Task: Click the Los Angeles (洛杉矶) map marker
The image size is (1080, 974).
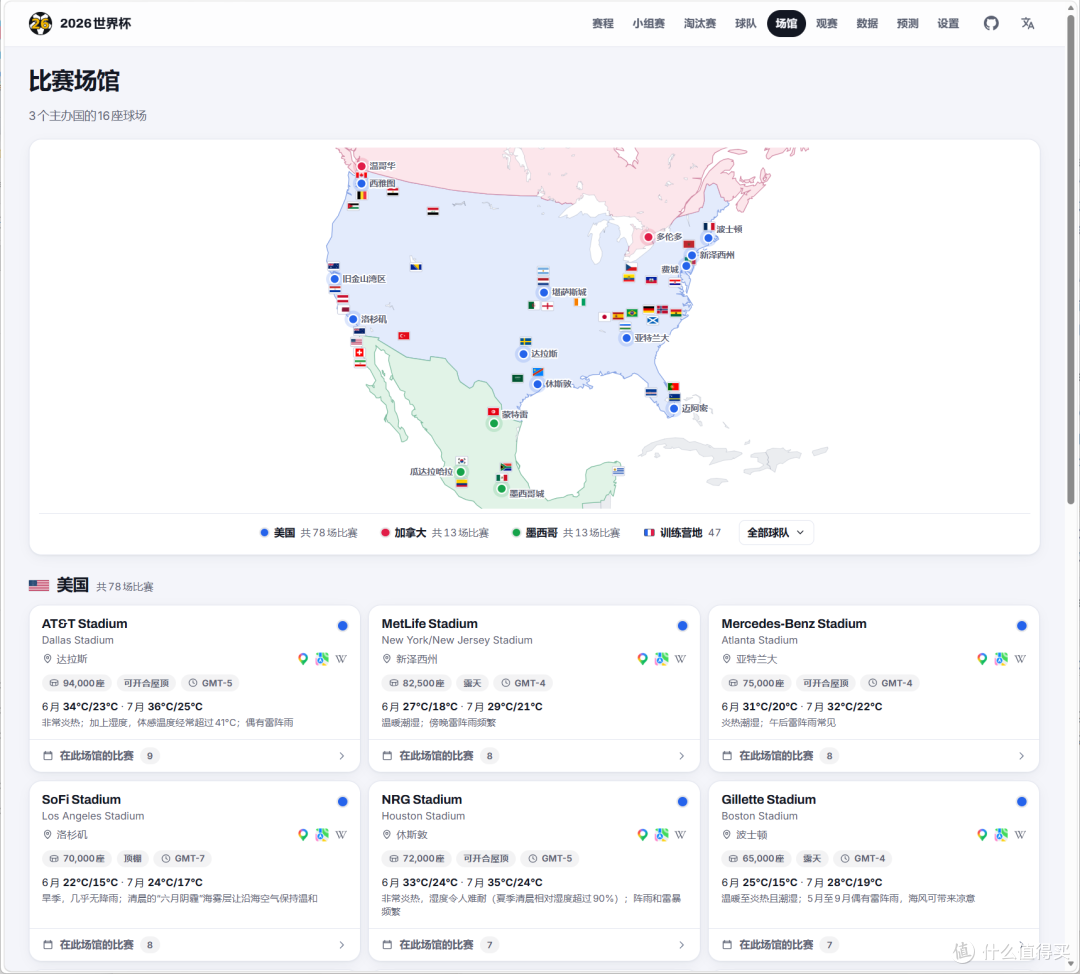Action: click(353, 320)
